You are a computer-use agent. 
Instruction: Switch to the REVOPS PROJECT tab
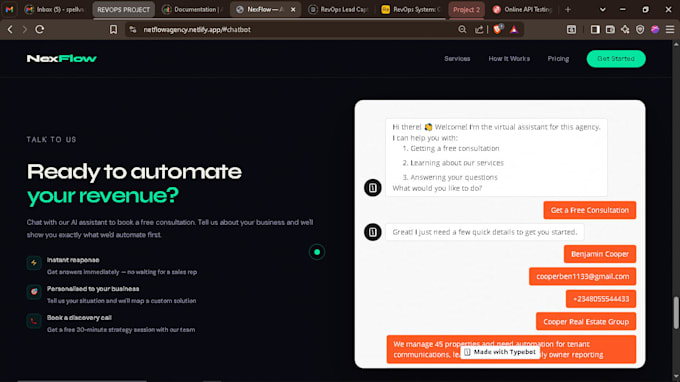[x=124, y=10]
